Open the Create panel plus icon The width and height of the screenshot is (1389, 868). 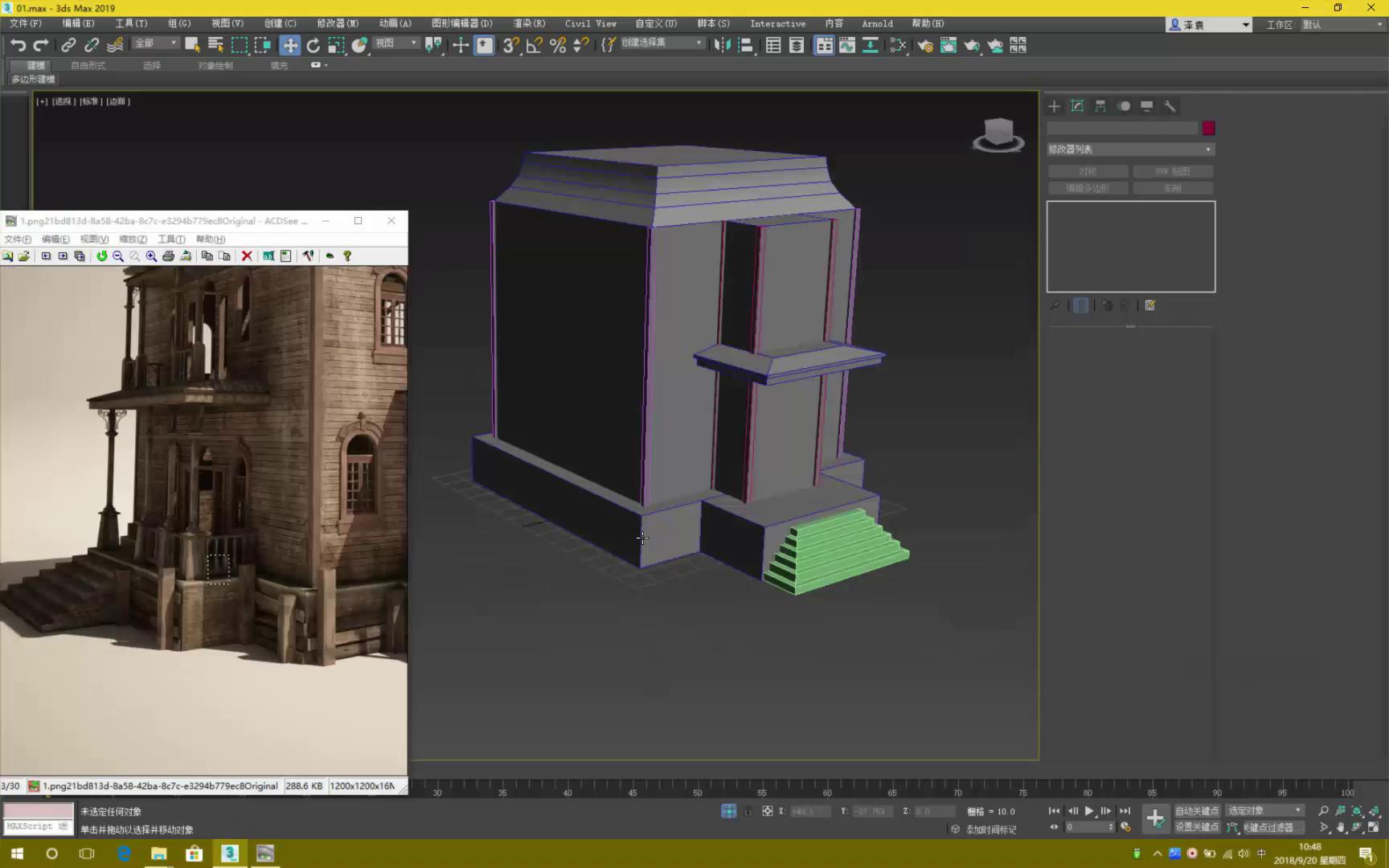tap(1054, 106)
